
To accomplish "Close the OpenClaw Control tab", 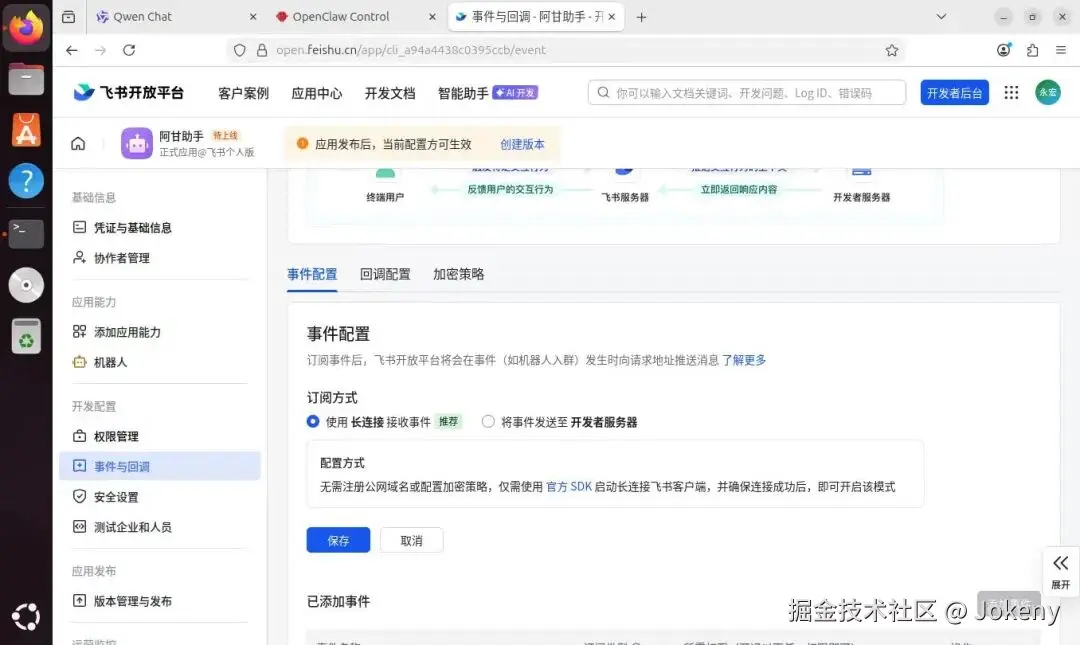I will point(432,17).
